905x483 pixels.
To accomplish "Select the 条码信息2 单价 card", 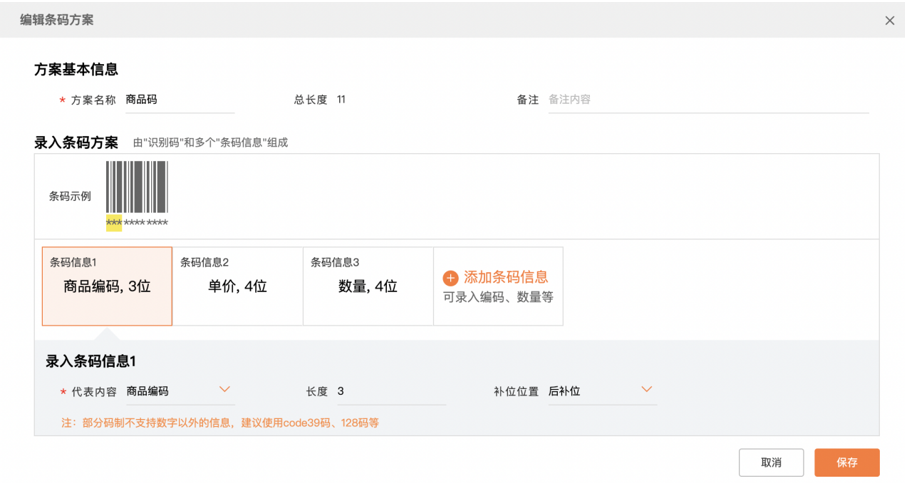I will point(237,286).
